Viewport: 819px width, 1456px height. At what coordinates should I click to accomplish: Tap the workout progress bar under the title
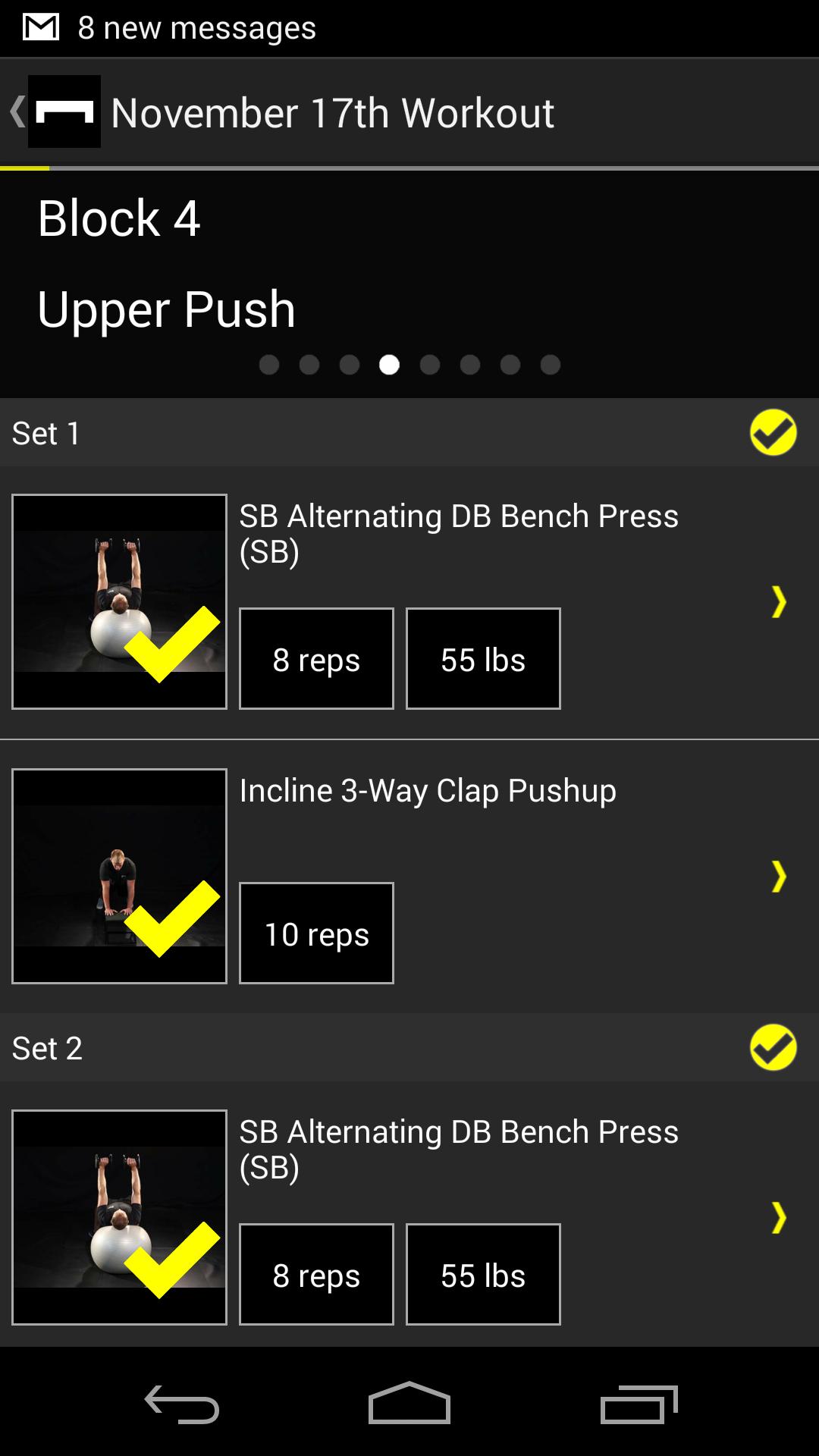[x=409, y=168]
